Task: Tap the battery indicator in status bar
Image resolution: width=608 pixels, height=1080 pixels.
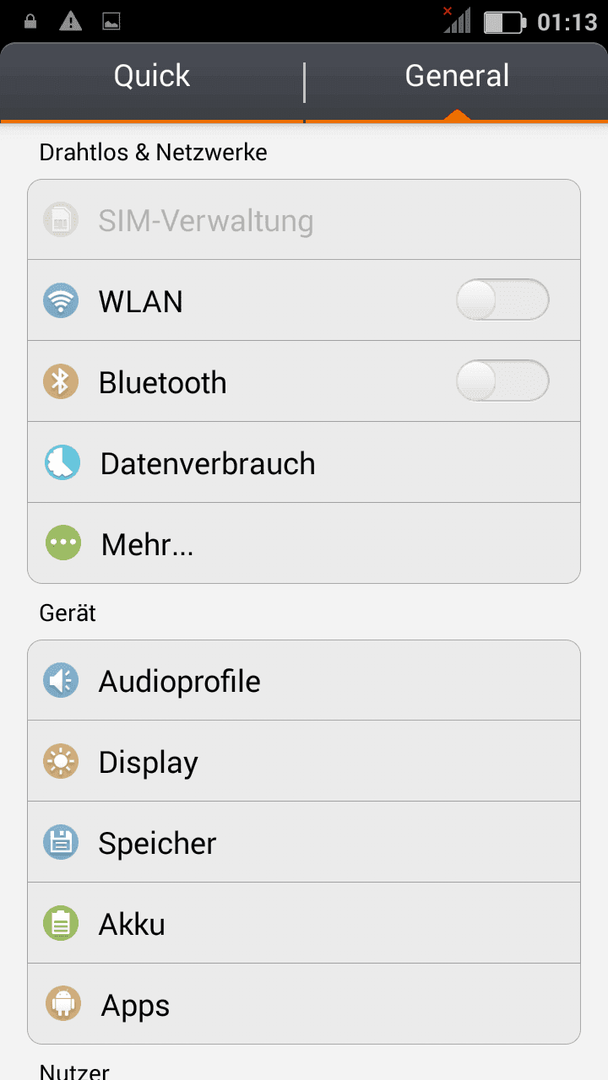Action: point(505,22)
